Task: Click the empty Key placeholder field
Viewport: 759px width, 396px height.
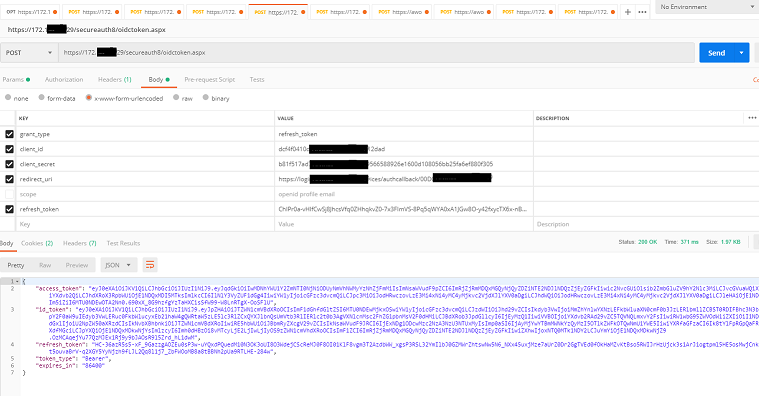Action: pos(145,224)
